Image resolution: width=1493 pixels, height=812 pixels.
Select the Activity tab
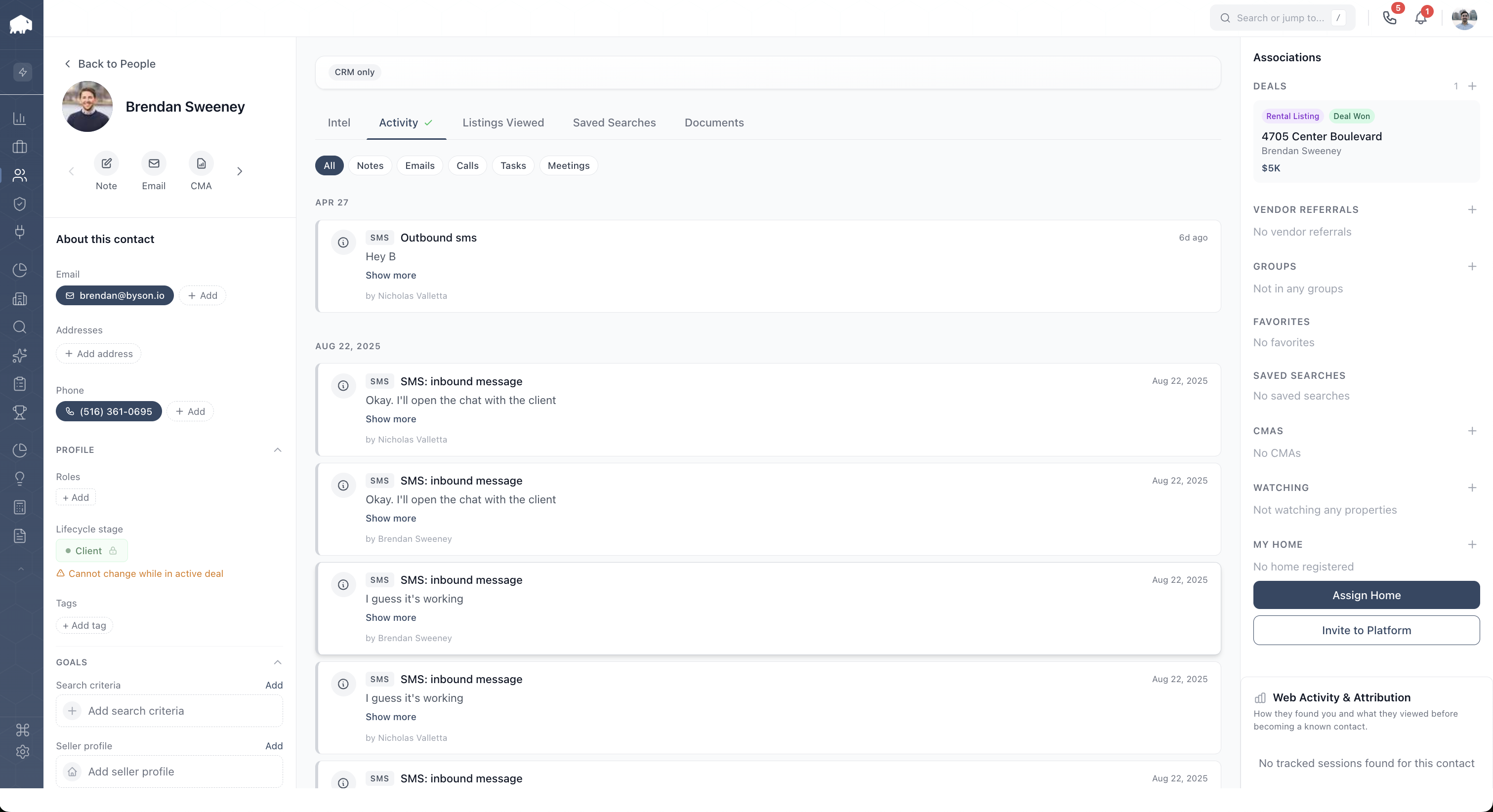[x=406, y=122]
